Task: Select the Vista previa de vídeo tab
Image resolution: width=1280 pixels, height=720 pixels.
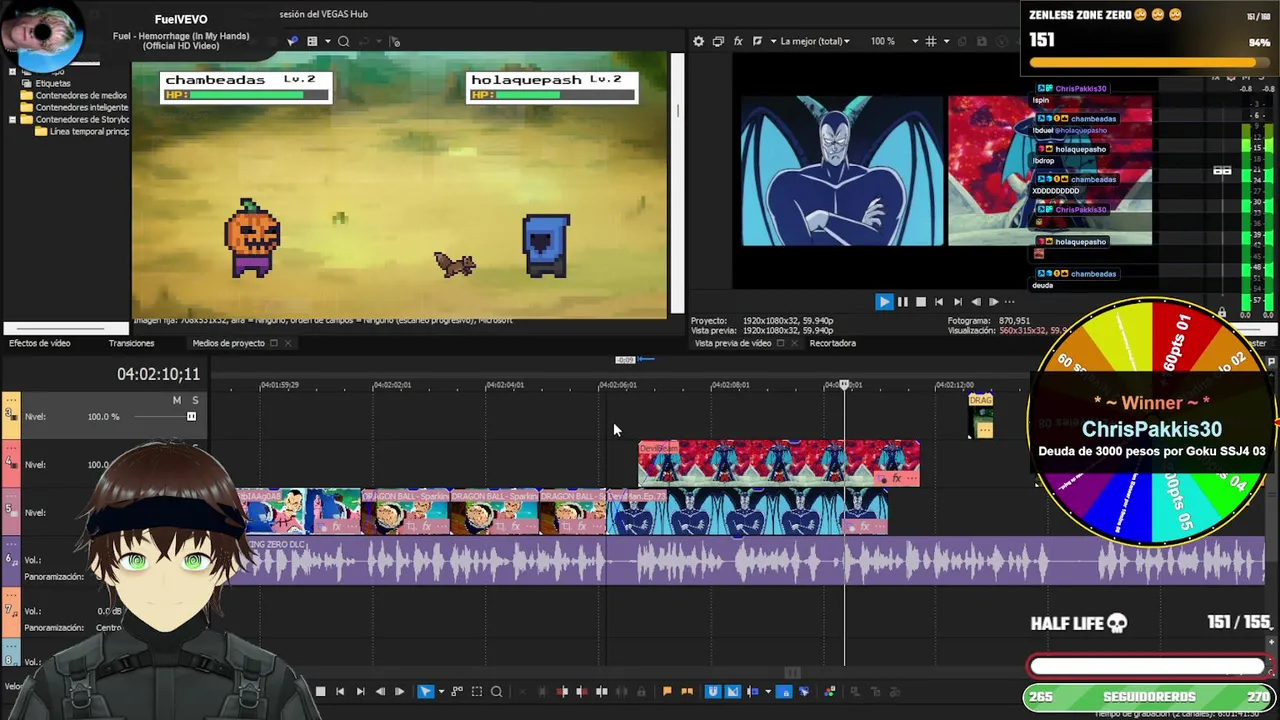Action: pos(733,343)
